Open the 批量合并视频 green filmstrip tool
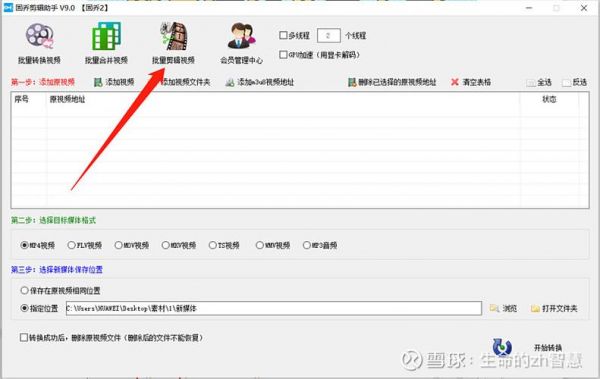600x379 pixels. point(106,36)
